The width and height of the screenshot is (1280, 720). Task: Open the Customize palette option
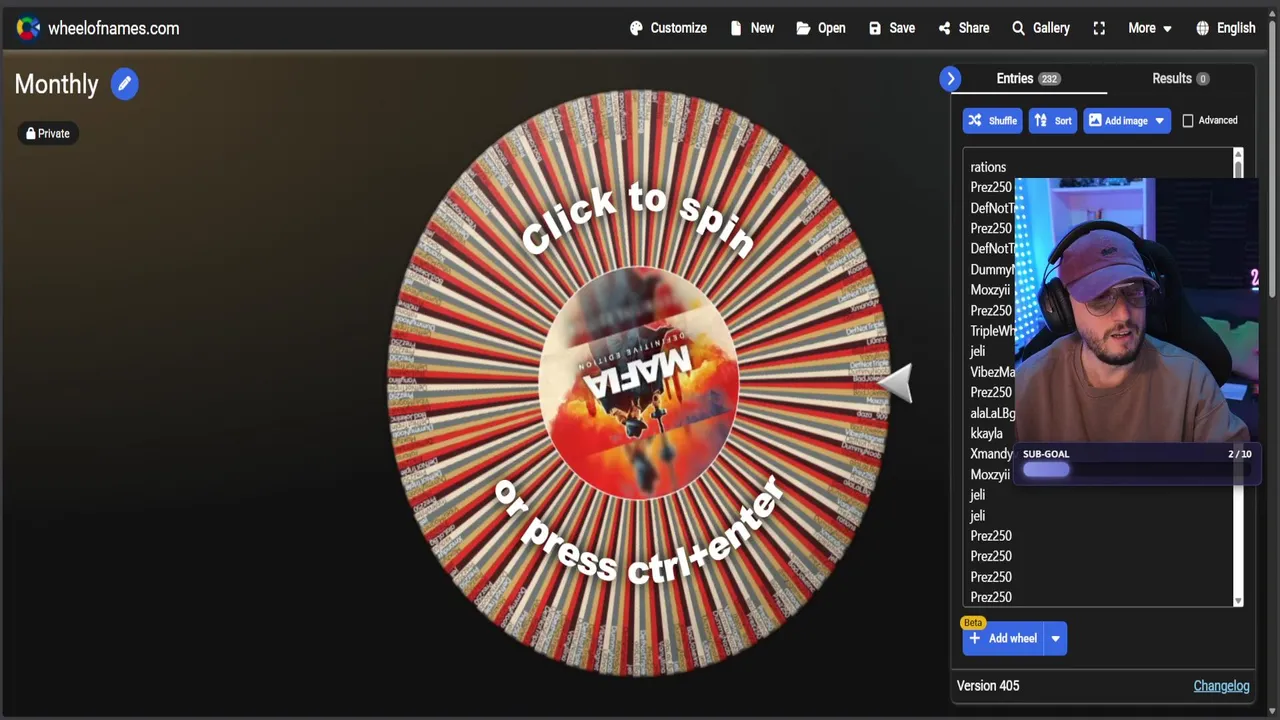click(668, 28)
